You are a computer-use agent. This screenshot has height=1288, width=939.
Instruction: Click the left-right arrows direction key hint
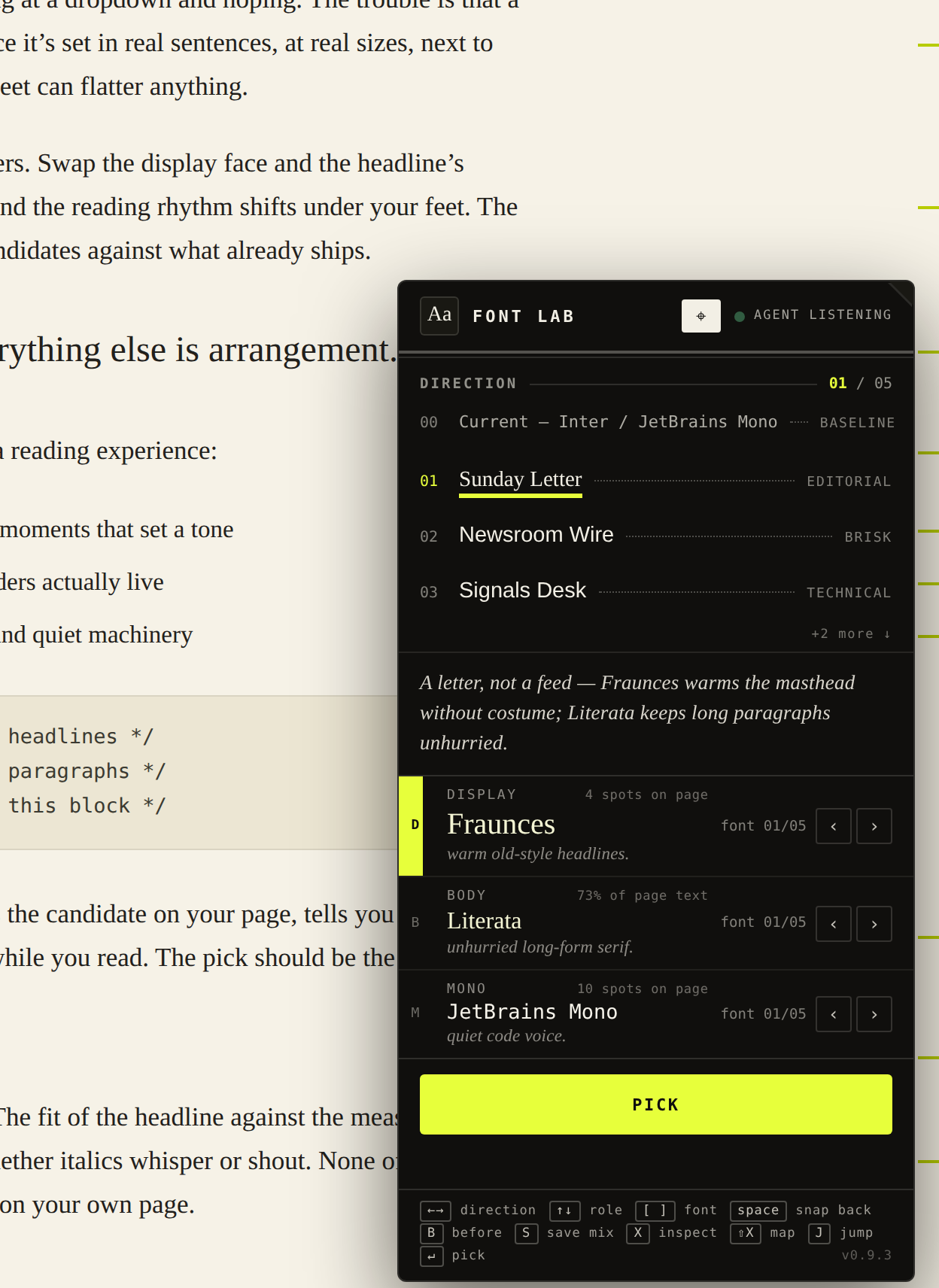click(436, 1211)
